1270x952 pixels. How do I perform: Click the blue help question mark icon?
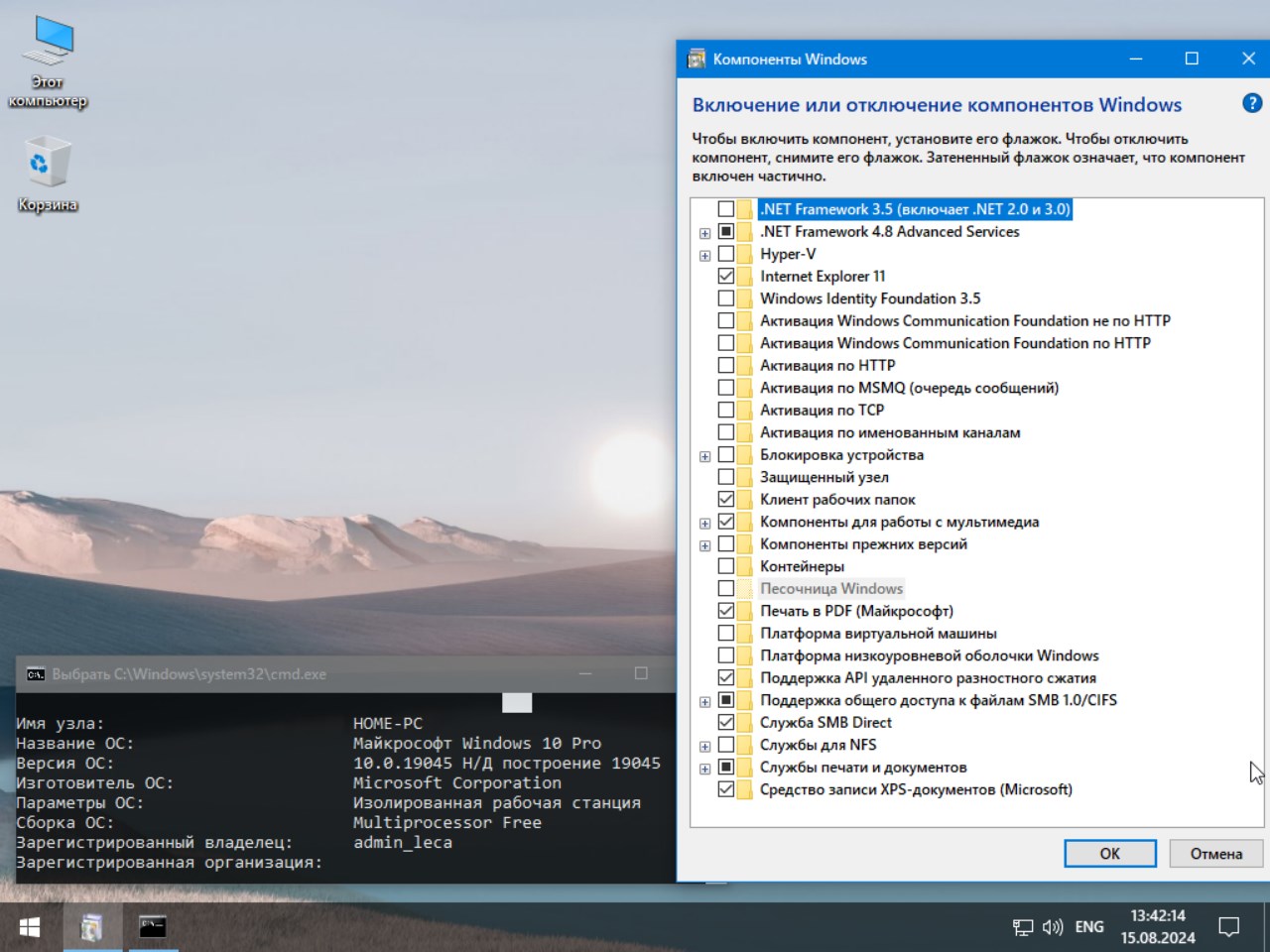(1252, 103)
